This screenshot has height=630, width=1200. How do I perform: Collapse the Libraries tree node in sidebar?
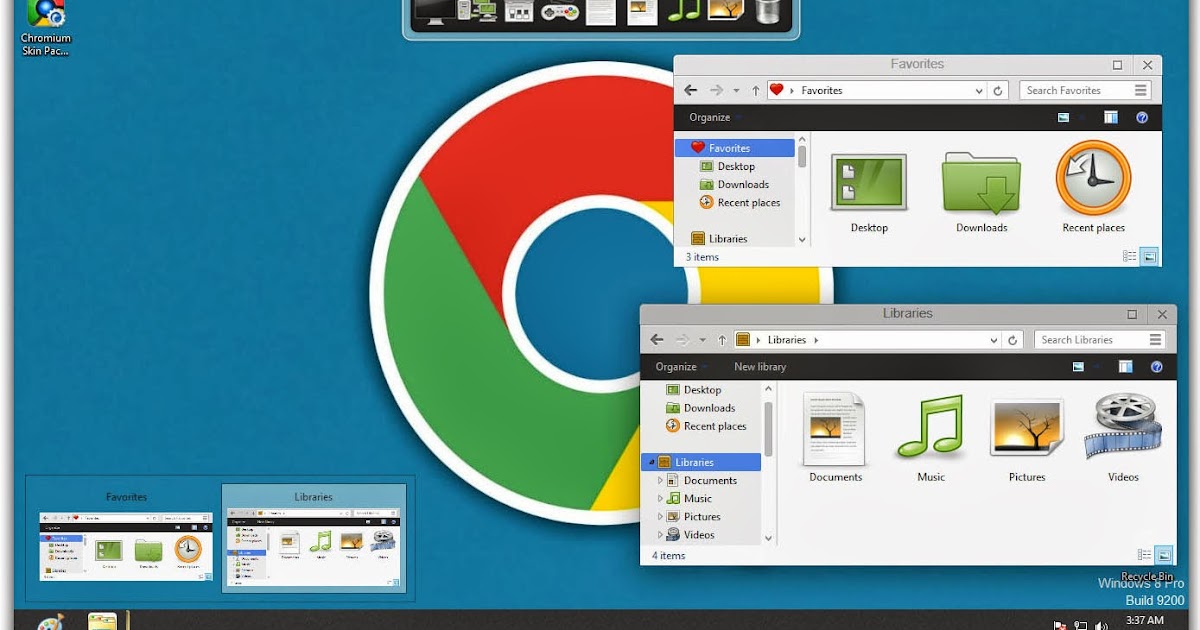652,462
